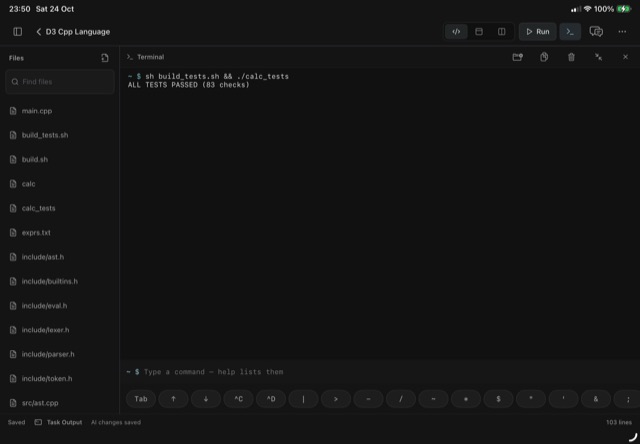Tap the down arrow history key

click(x=206, y=399)
